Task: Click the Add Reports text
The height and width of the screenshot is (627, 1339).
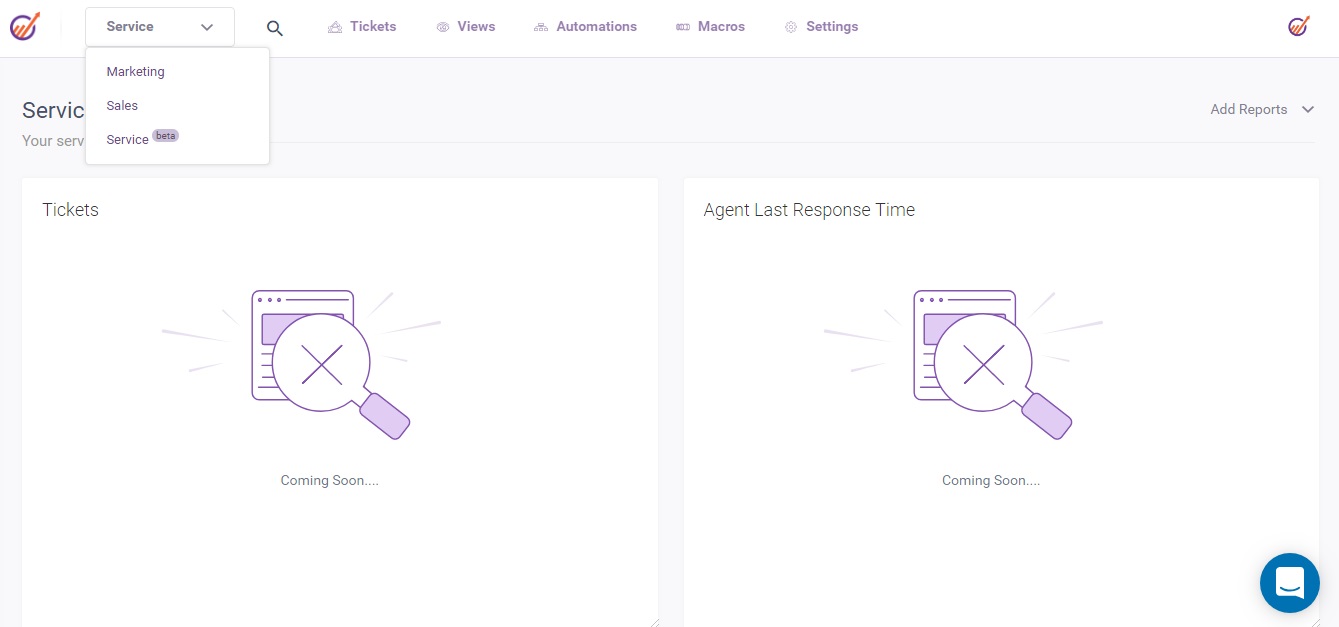Action: [1248, 110]
